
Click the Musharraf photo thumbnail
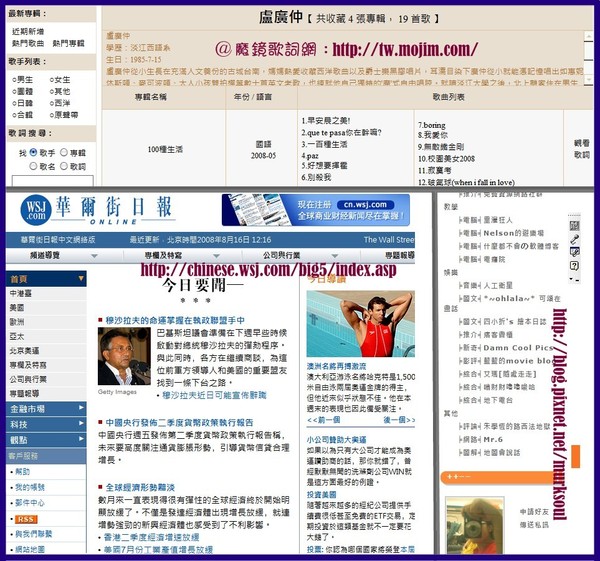[x=124, y=356]
